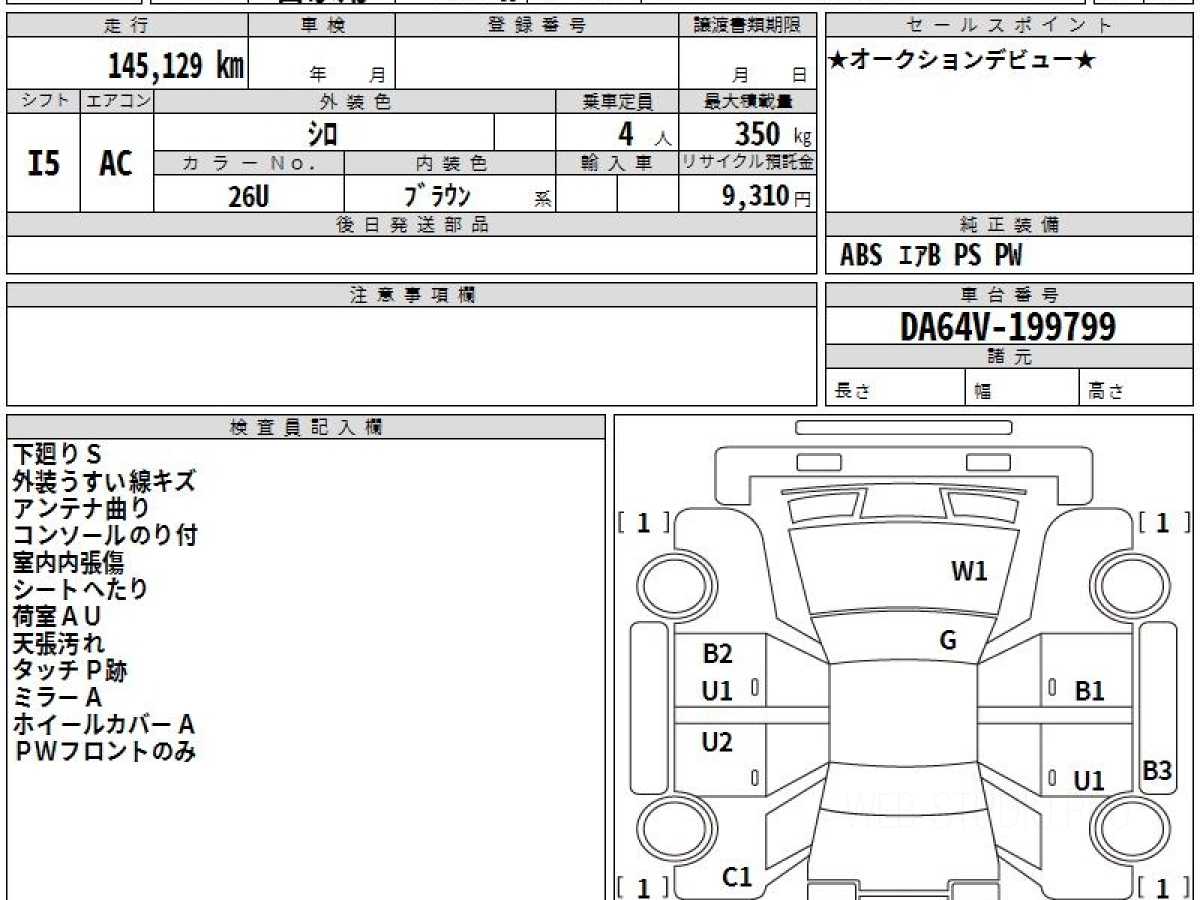This screenshot has height=900, width=1200.
Task: Click the note コンソールのり付
Action: (105, 536)
